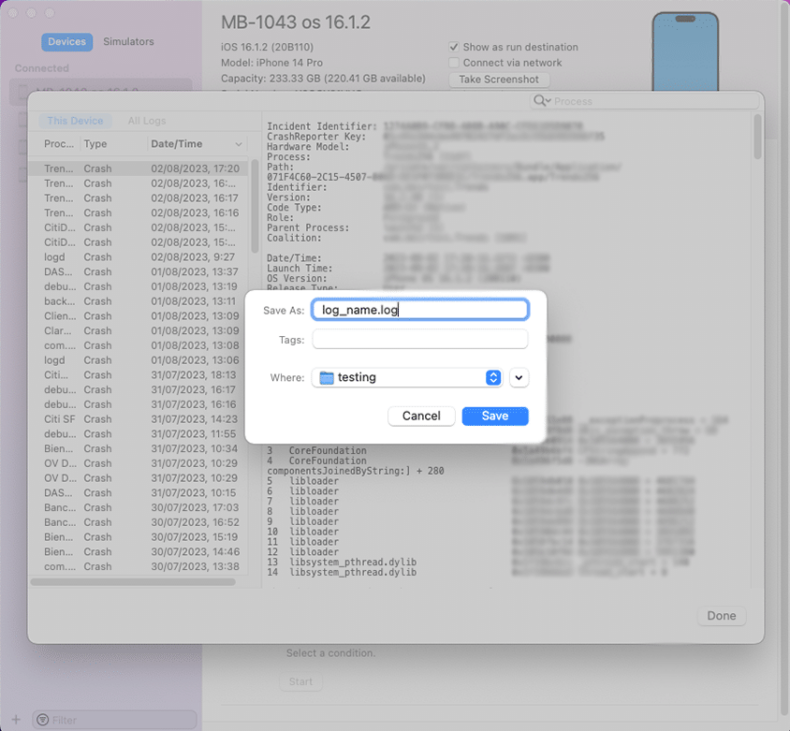Open the Where location popup for testing
Image resolution: width=790 pixels, height=731 pixels.
(x=492, y=378)
